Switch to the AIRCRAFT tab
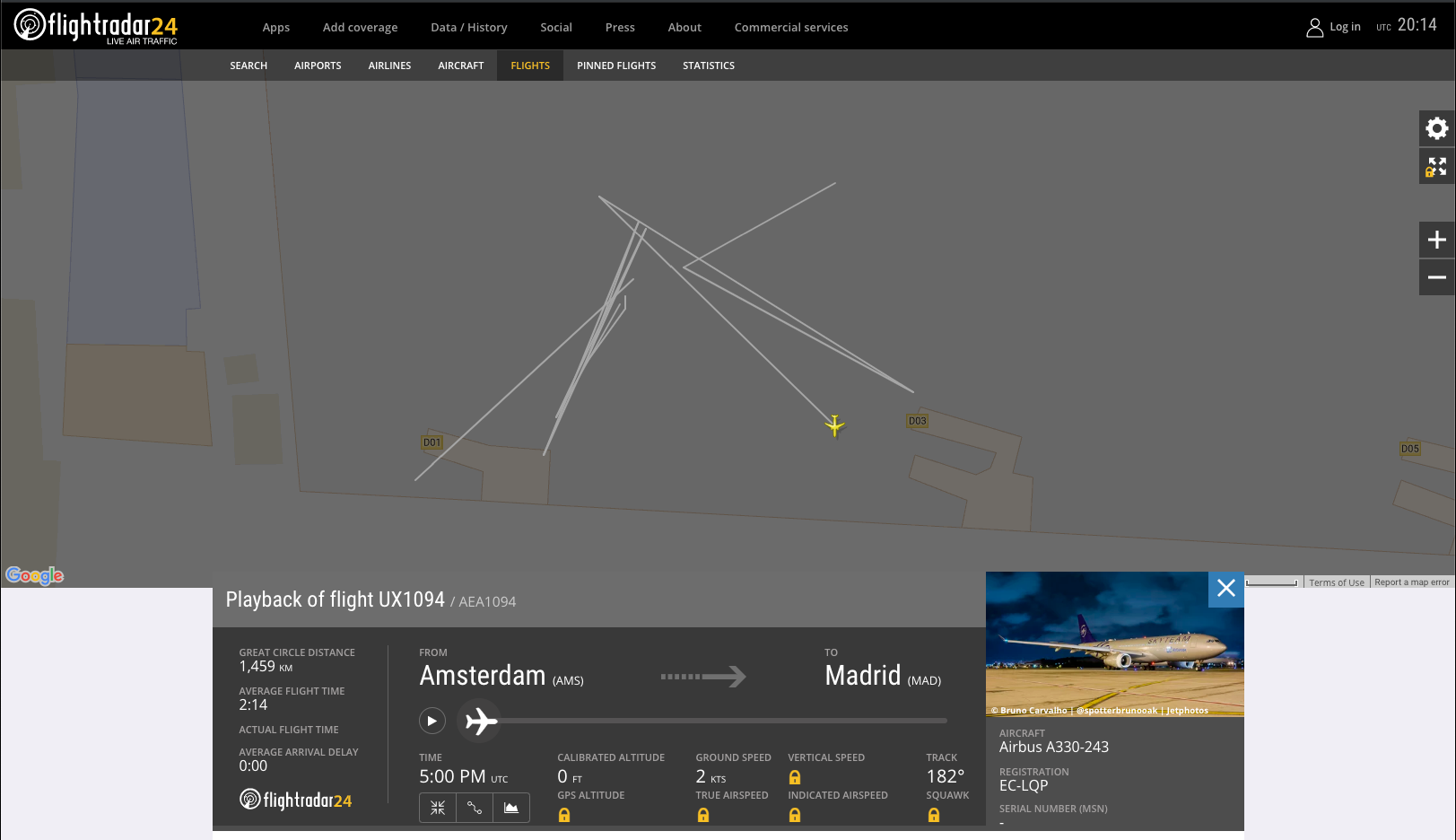Viewport: 1456px width, 840px height. coord(461,66)
